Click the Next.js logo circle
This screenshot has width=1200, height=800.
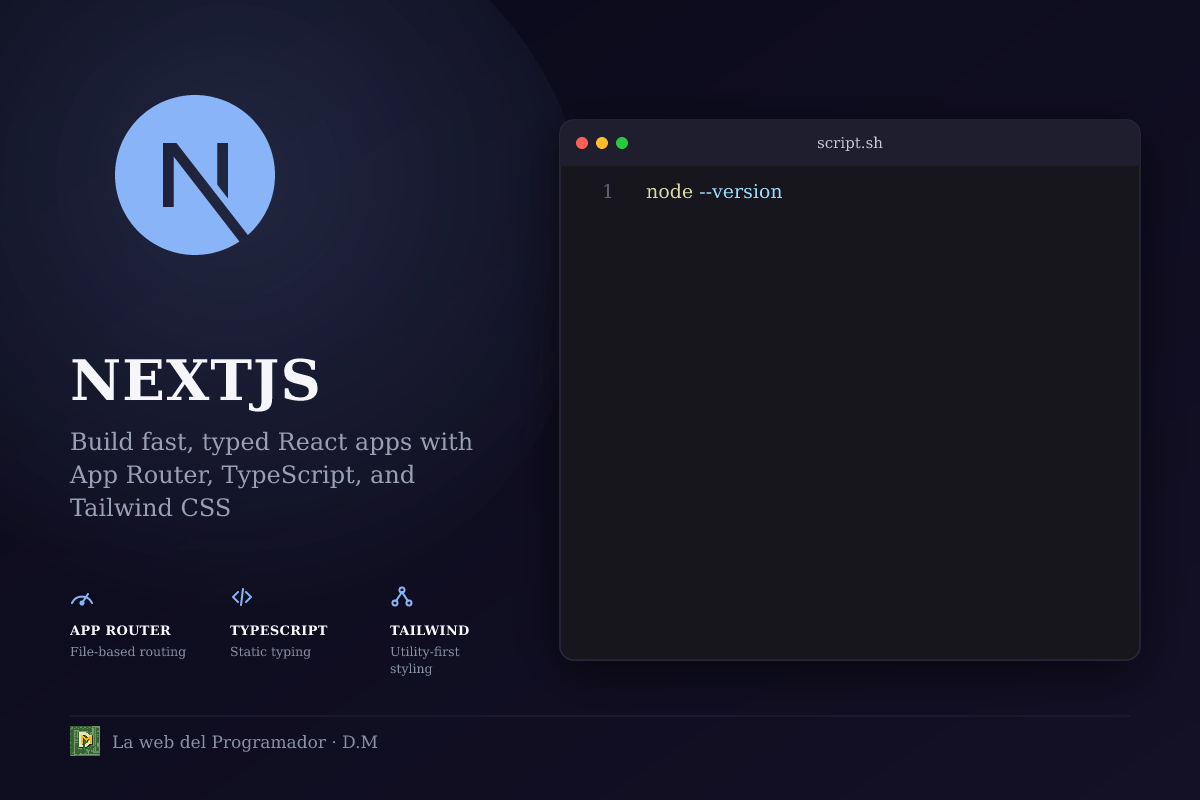click(x=195, y=175)
